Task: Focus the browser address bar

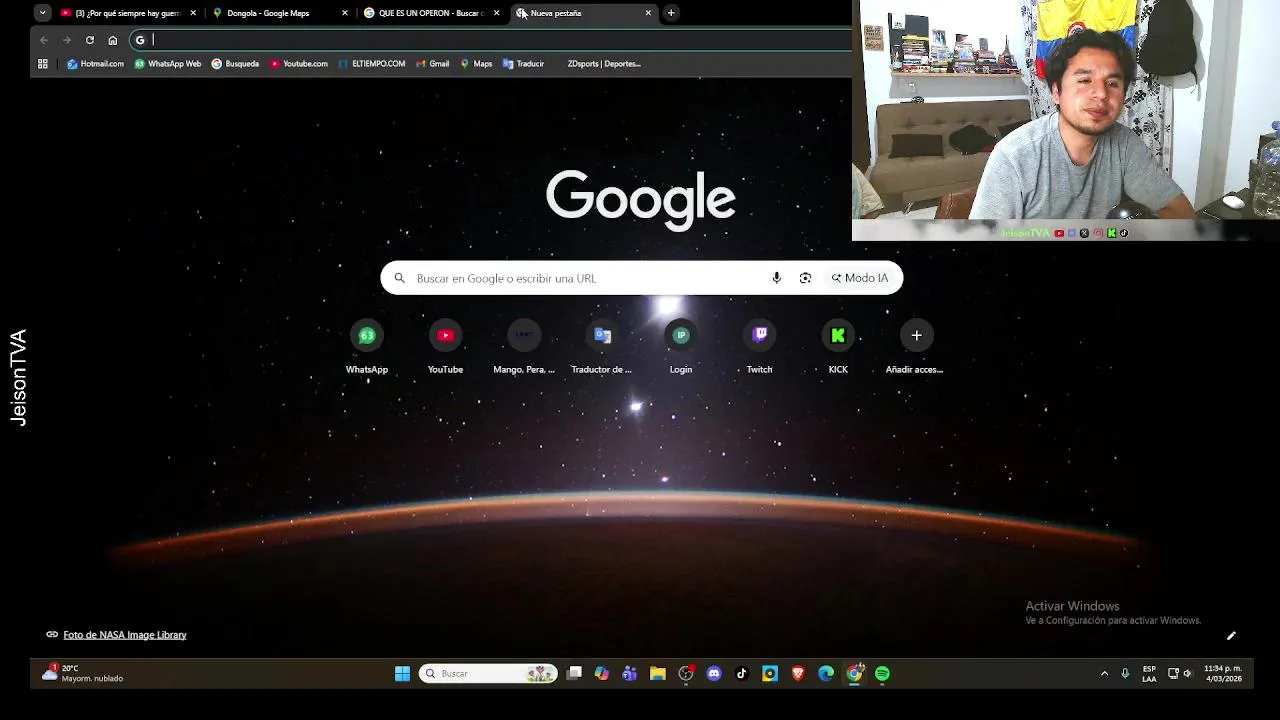Action: coord(490,40)
